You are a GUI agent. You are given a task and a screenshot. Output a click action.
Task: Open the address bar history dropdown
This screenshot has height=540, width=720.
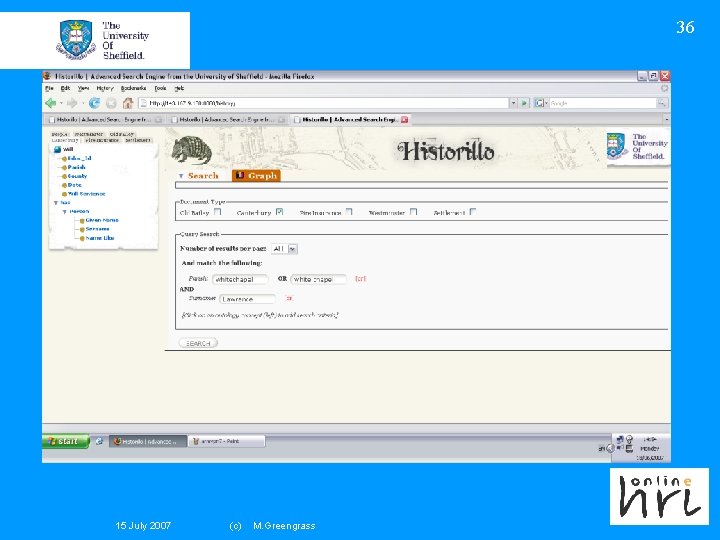[x=513, y=103]
